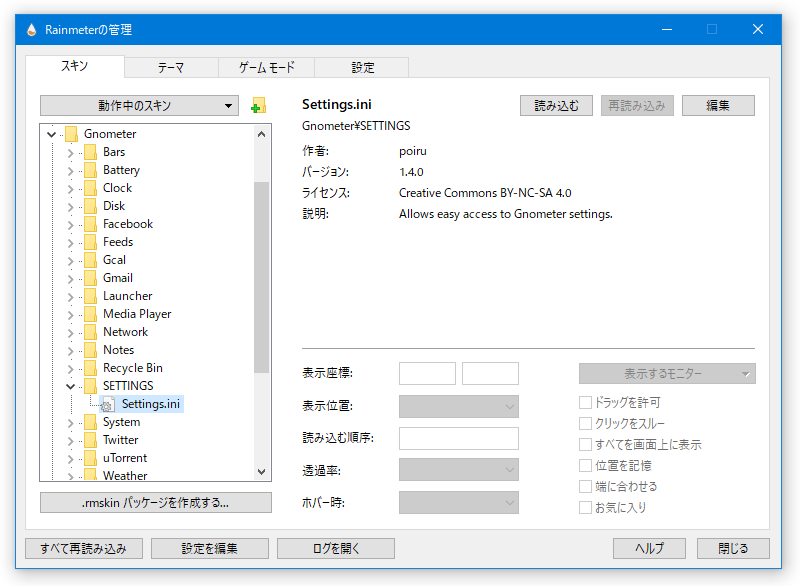Screen dimensions: 800x586
Task: Click the add new skin folder icon
Action: coord(259,106)
